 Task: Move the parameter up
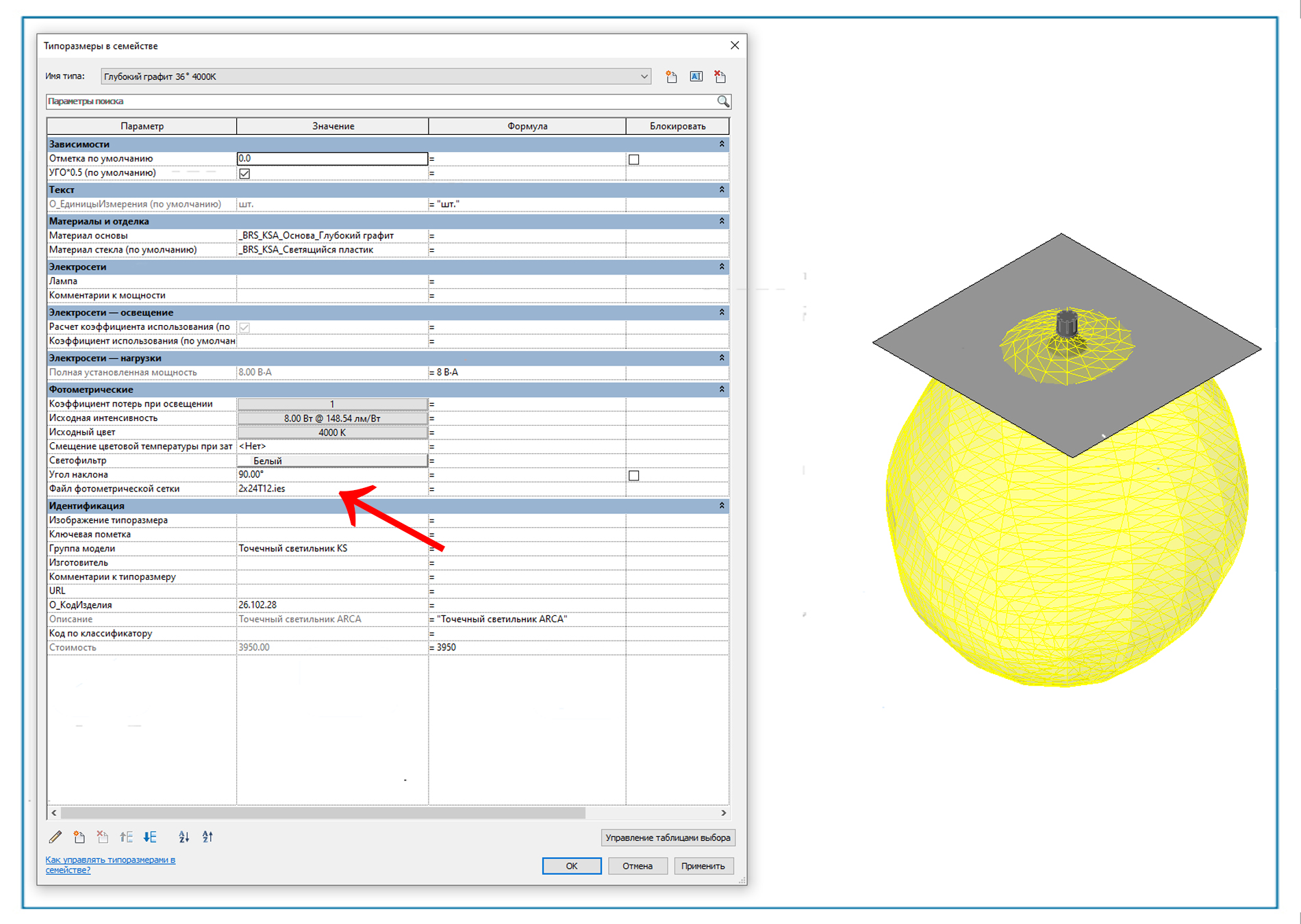pyautogui.click(x=127, y=836)
